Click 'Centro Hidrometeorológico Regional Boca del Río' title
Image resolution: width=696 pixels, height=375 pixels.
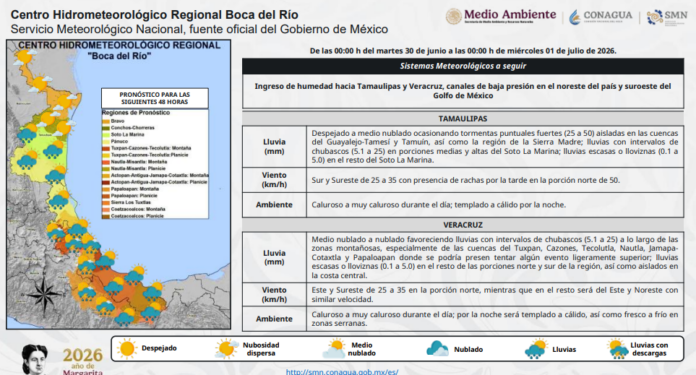154,15
